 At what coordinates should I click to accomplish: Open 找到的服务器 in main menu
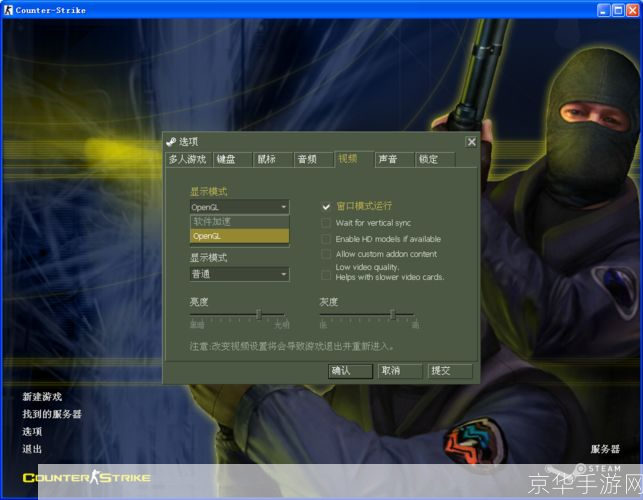point(52,414)
